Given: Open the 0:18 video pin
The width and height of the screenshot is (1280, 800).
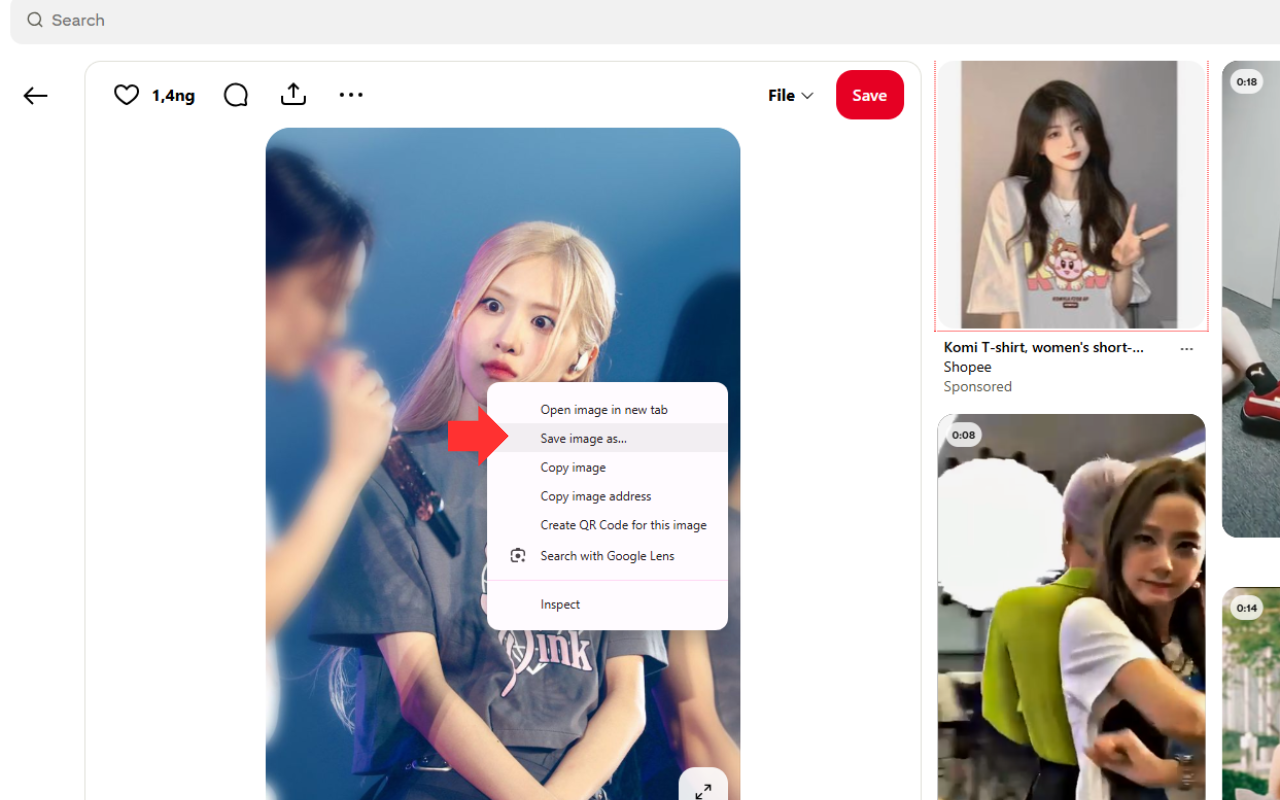Looking at the screenshot, I should tap(1251, 299).
